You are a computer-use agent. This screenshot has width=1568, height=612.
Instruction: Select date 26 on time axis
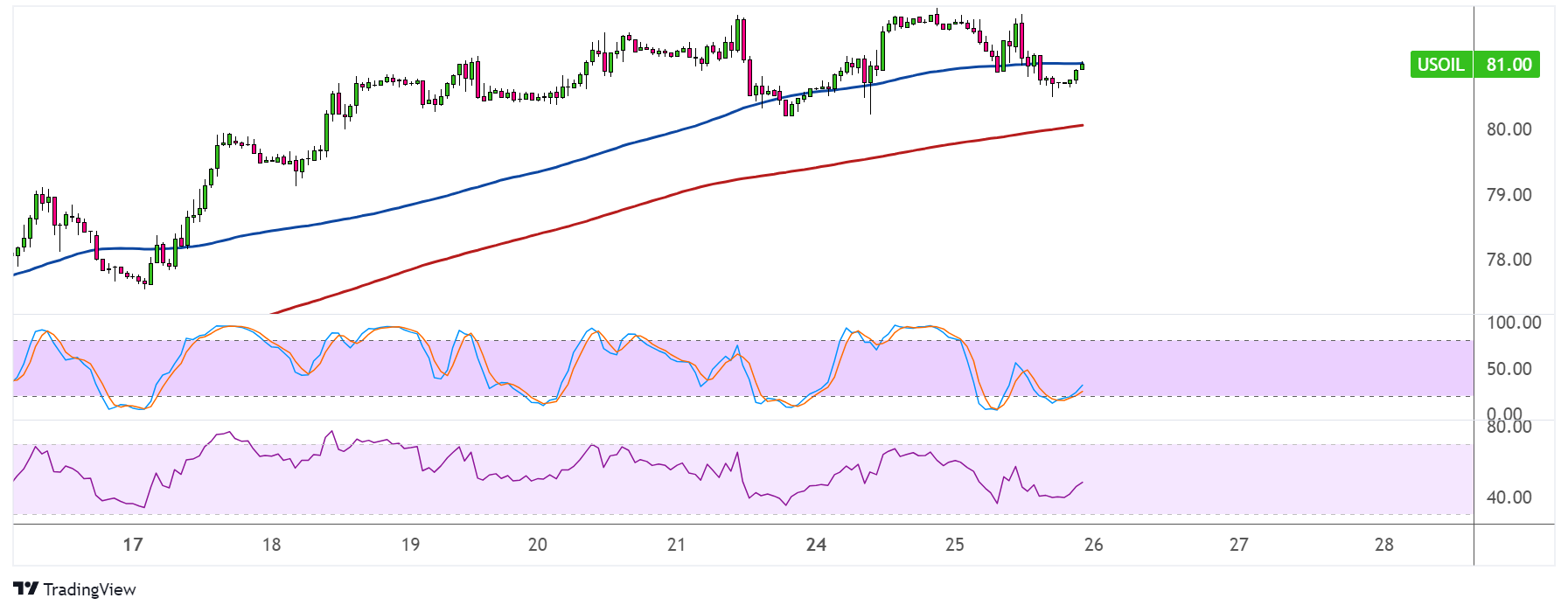point(1093,545)
